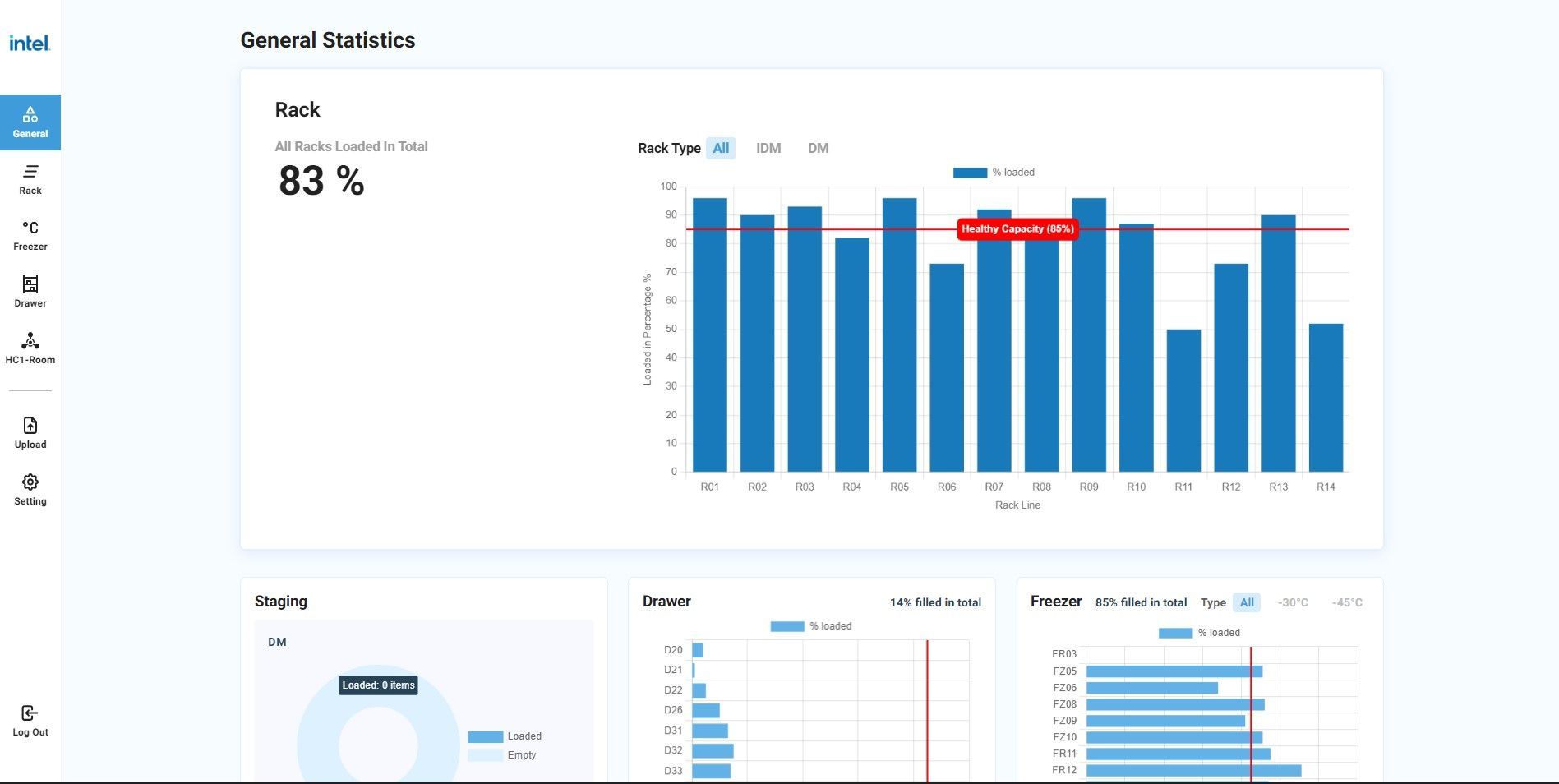The width and height of the screenshot is (1559, 784).
Task: Select the DM rack type filter
Action: [818, 148]
